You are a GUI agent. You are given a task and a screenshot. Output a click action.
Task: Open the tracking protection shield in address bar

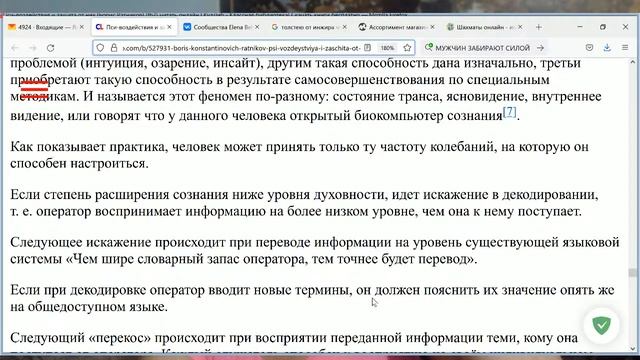coord(100,48)
